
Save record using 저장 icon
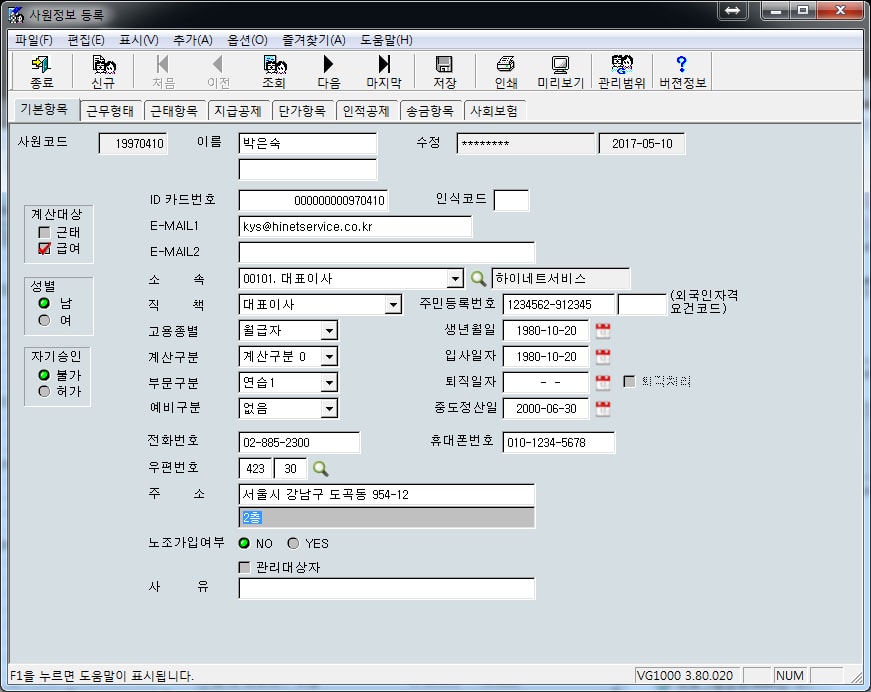pyautogui.click(x=445, y=72)
